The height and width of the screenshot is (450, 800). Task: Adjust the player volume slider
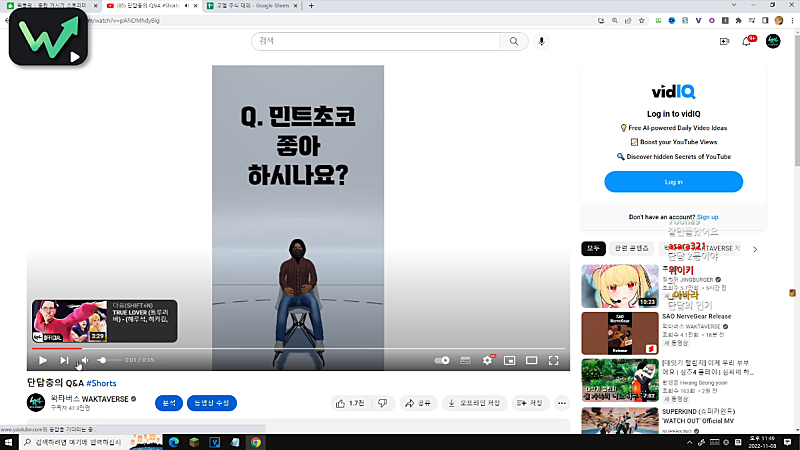coord(109,360)
